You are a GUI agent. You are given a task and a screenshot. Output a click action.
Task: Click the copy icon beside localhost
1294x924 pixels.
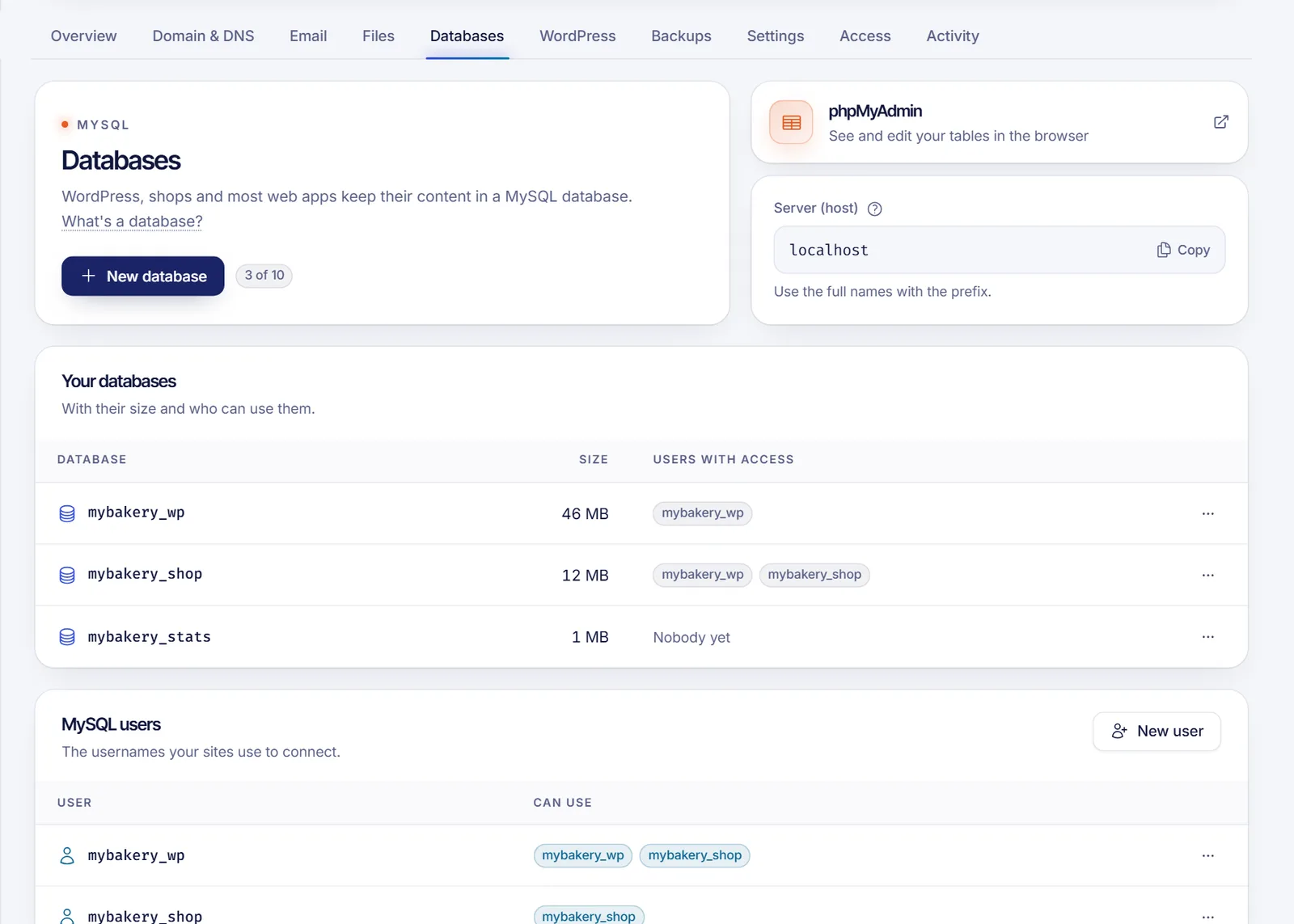click(1164, 250)
